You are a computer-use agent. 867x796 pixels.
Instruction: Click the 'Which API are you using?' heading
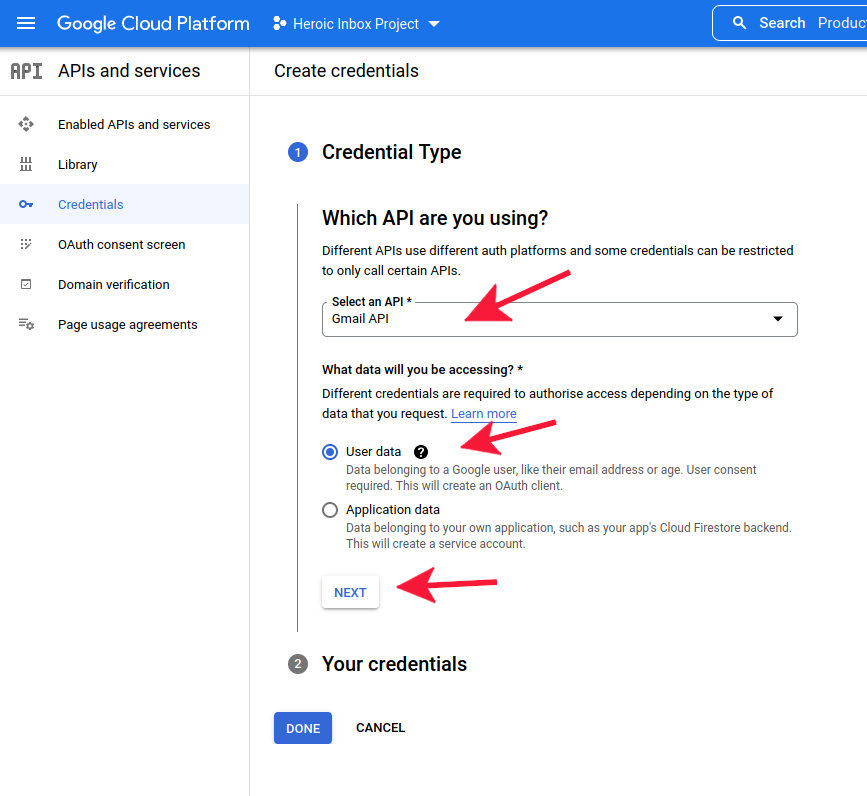click(435, 218)
